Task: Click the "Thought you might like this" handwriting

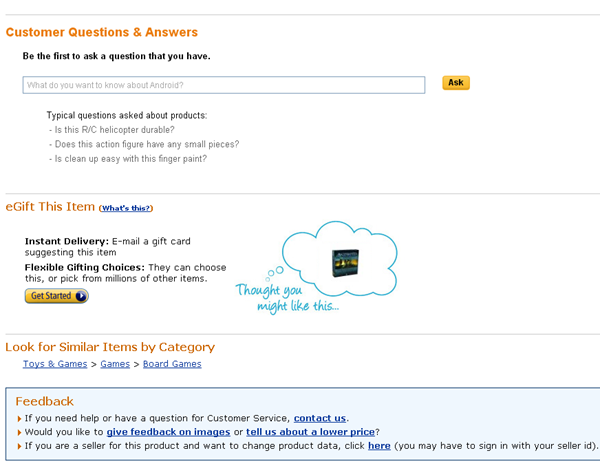Action: coord(288,297)
